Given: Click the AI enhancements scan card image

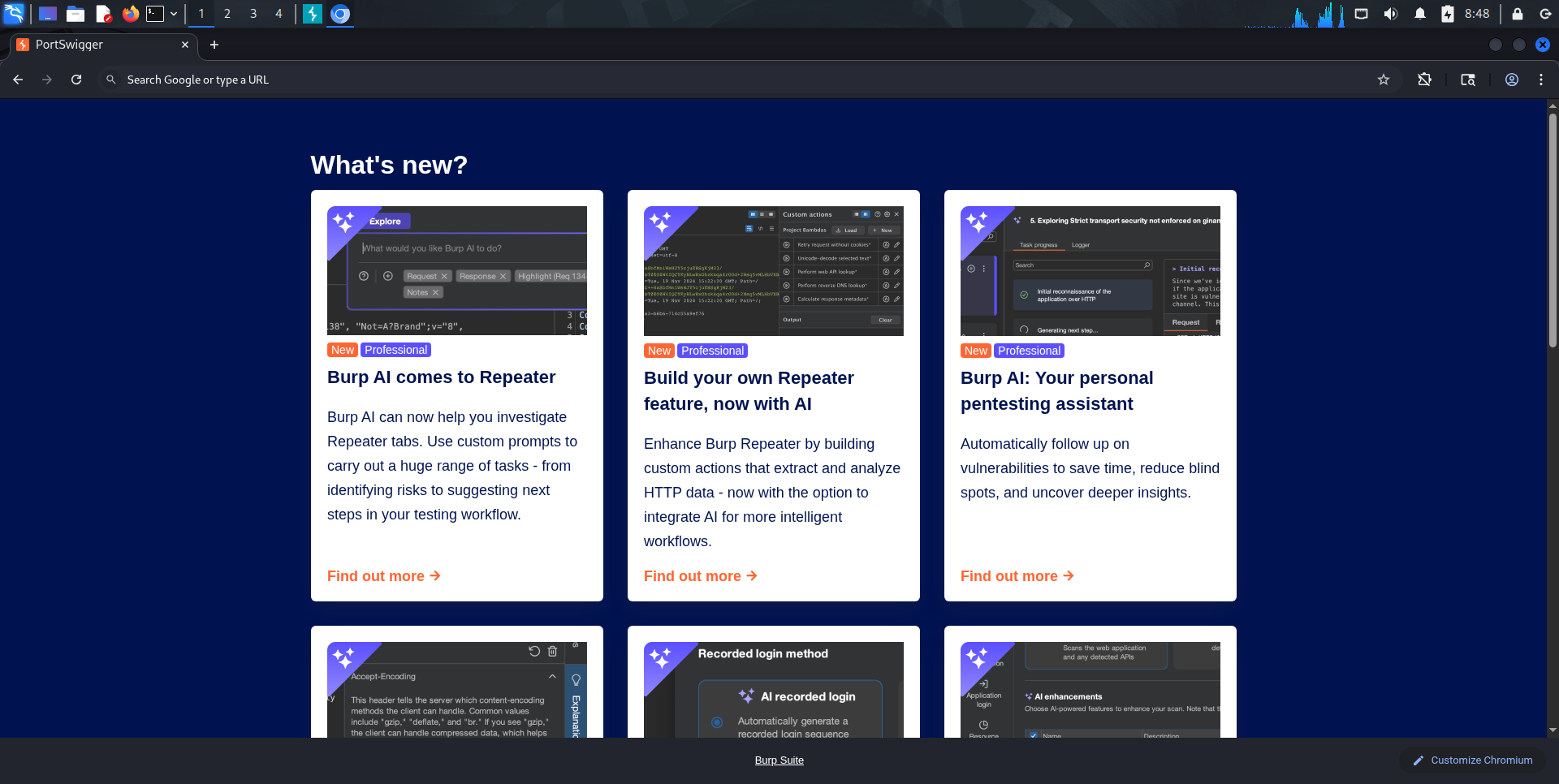Looking at the screenshot, I should (x=1090, y=690).
